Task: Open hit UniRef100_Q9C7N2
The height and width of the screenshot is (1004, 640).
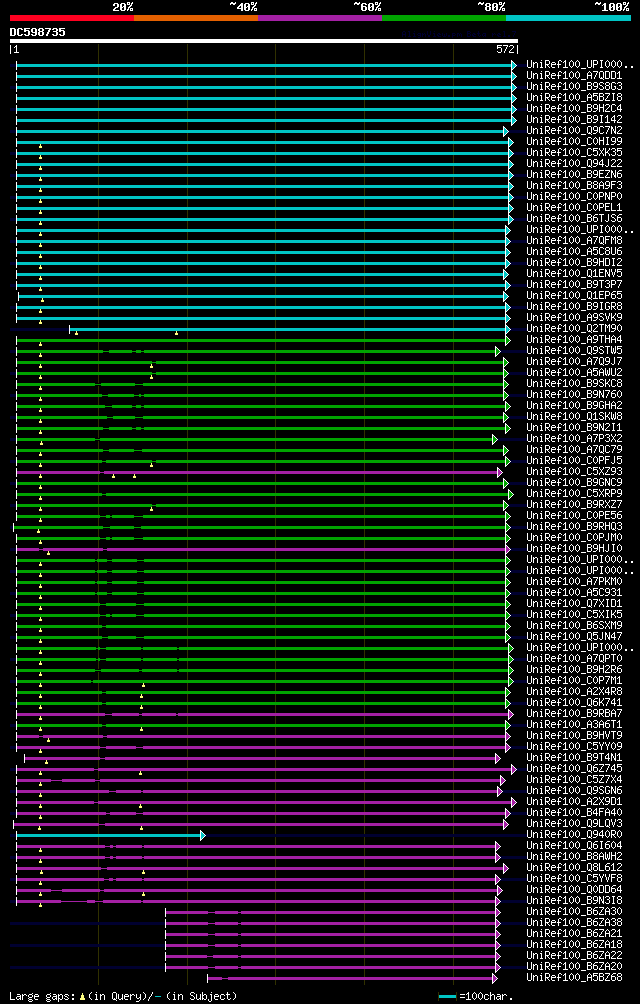Action: 574,131
